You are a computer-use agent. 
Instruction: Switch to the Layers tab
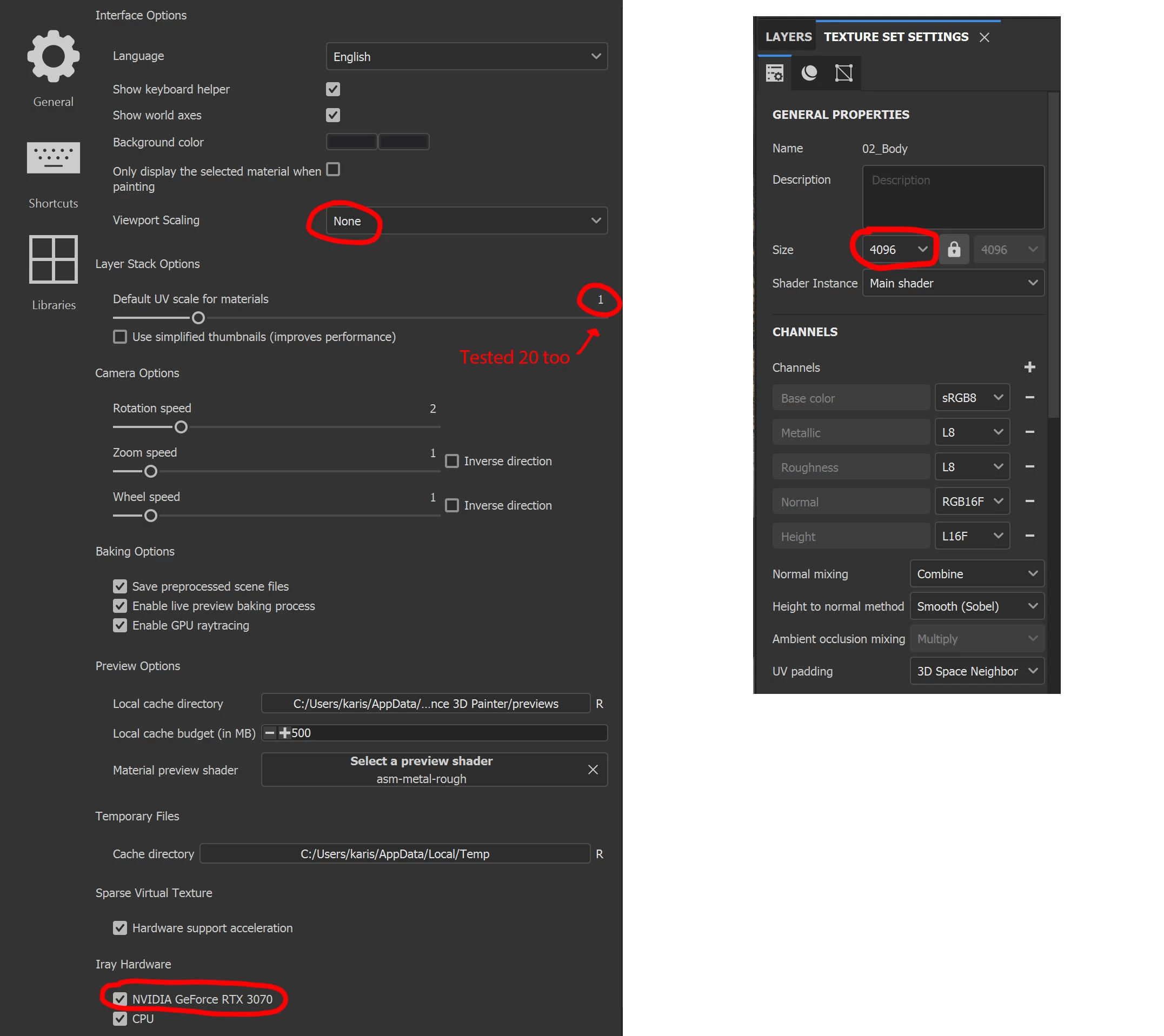[x=788, y=37]
